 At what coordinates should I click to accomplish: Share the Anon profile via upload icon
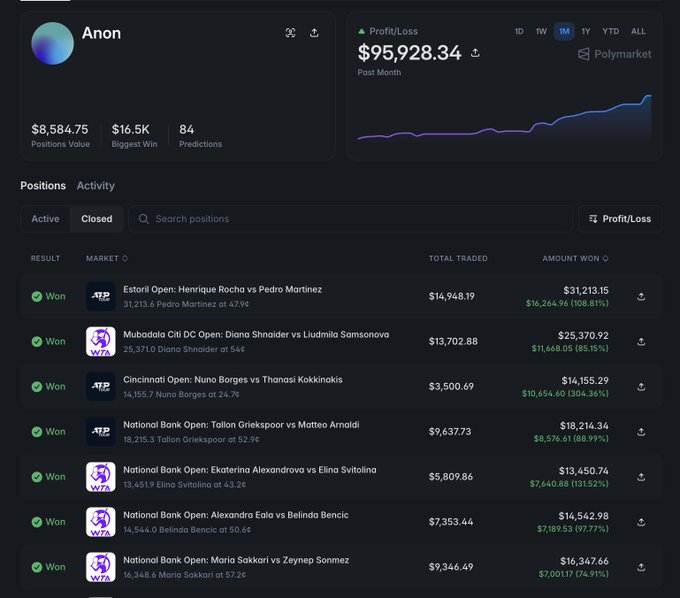tap(314, 33)
